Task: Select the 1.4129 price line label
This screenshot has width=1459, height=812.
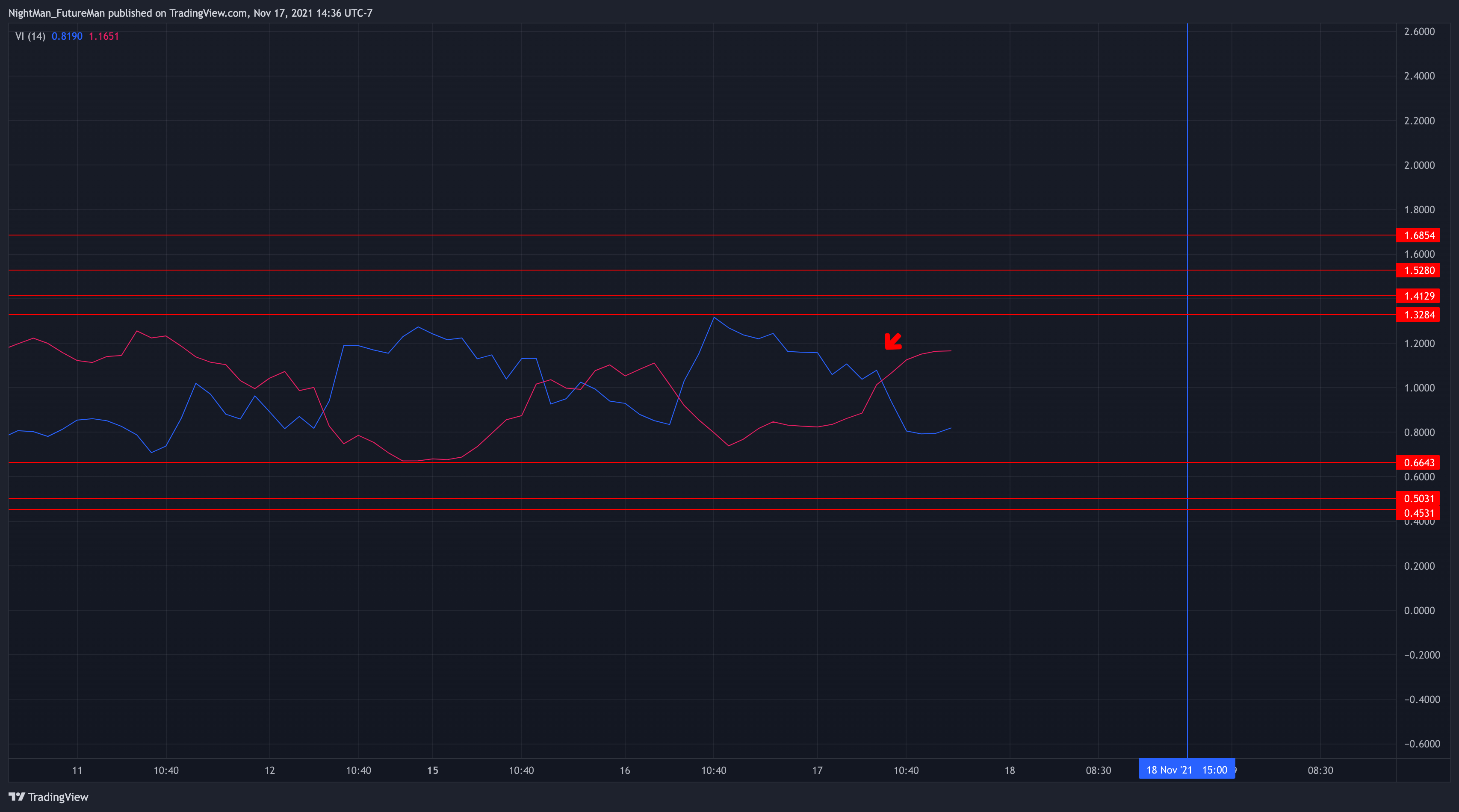Action: click(1418, 296)
